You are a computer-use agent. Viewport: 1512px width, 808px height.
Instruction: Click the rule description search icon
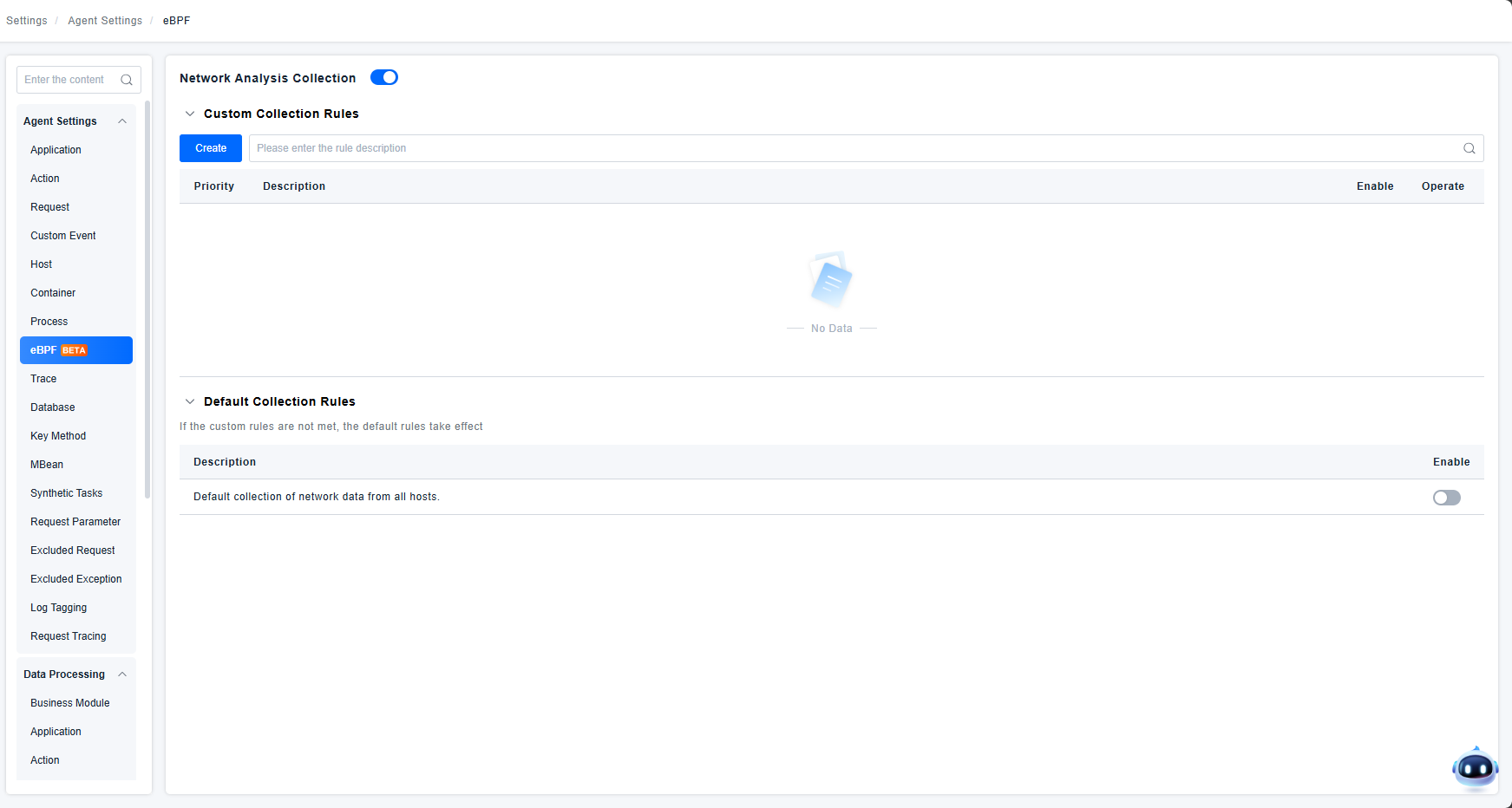coord(1469,148)
